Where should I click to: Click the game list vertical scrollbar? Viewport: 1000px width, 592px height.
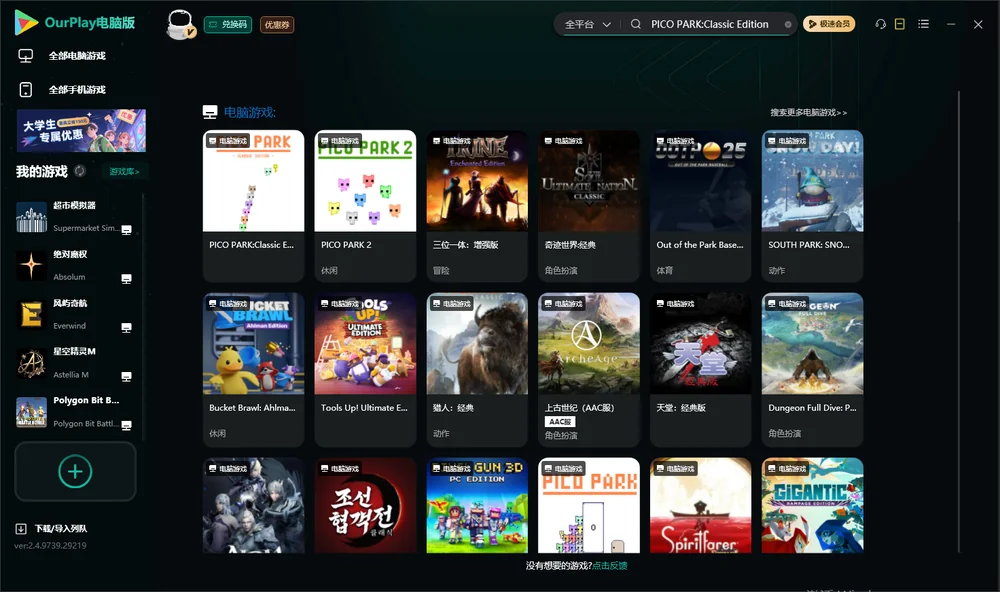pyautogui.click(x=959, y=322)
